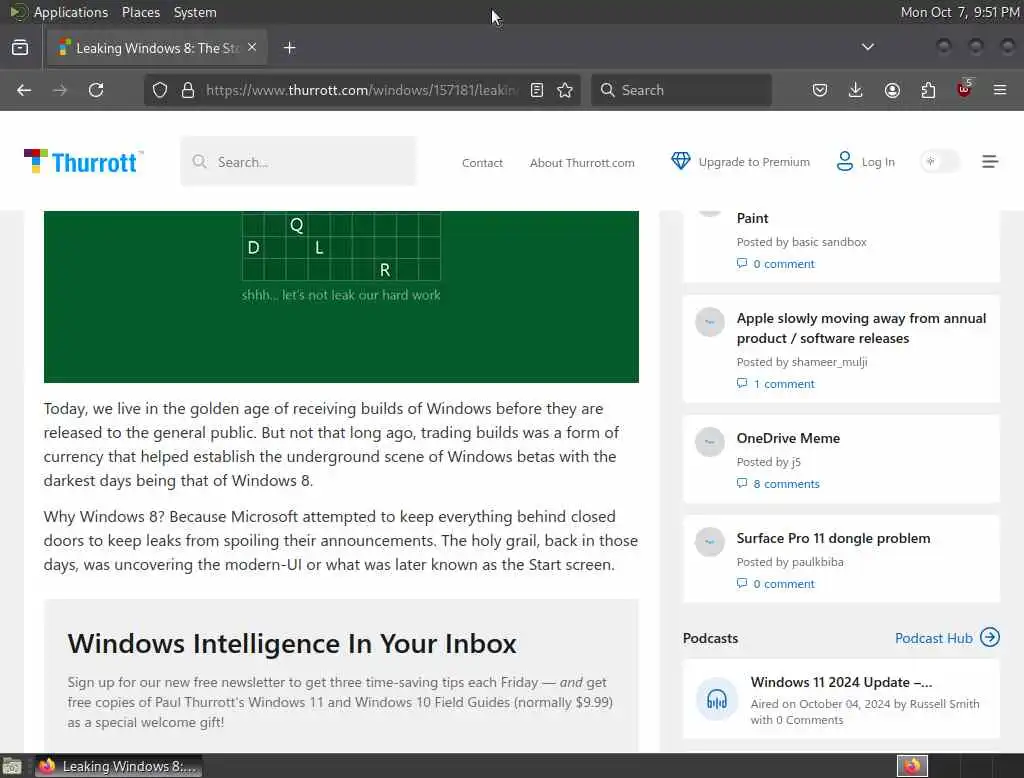Click the padlock site security icon
Viewport: 1024px width, 778px height.
(x=188, y=90)
